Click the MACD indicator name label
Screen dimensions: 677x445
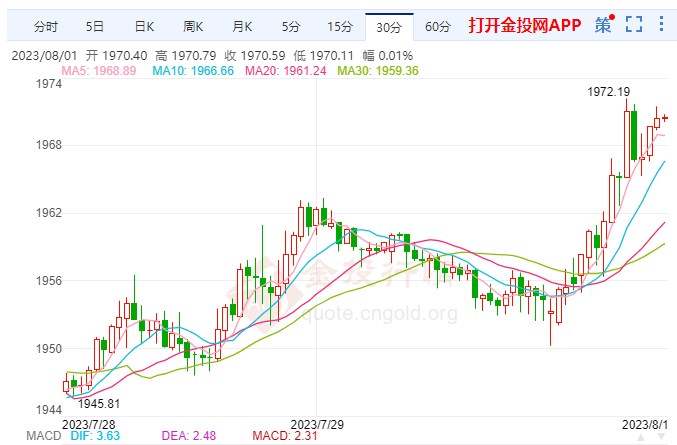(44, 436)
